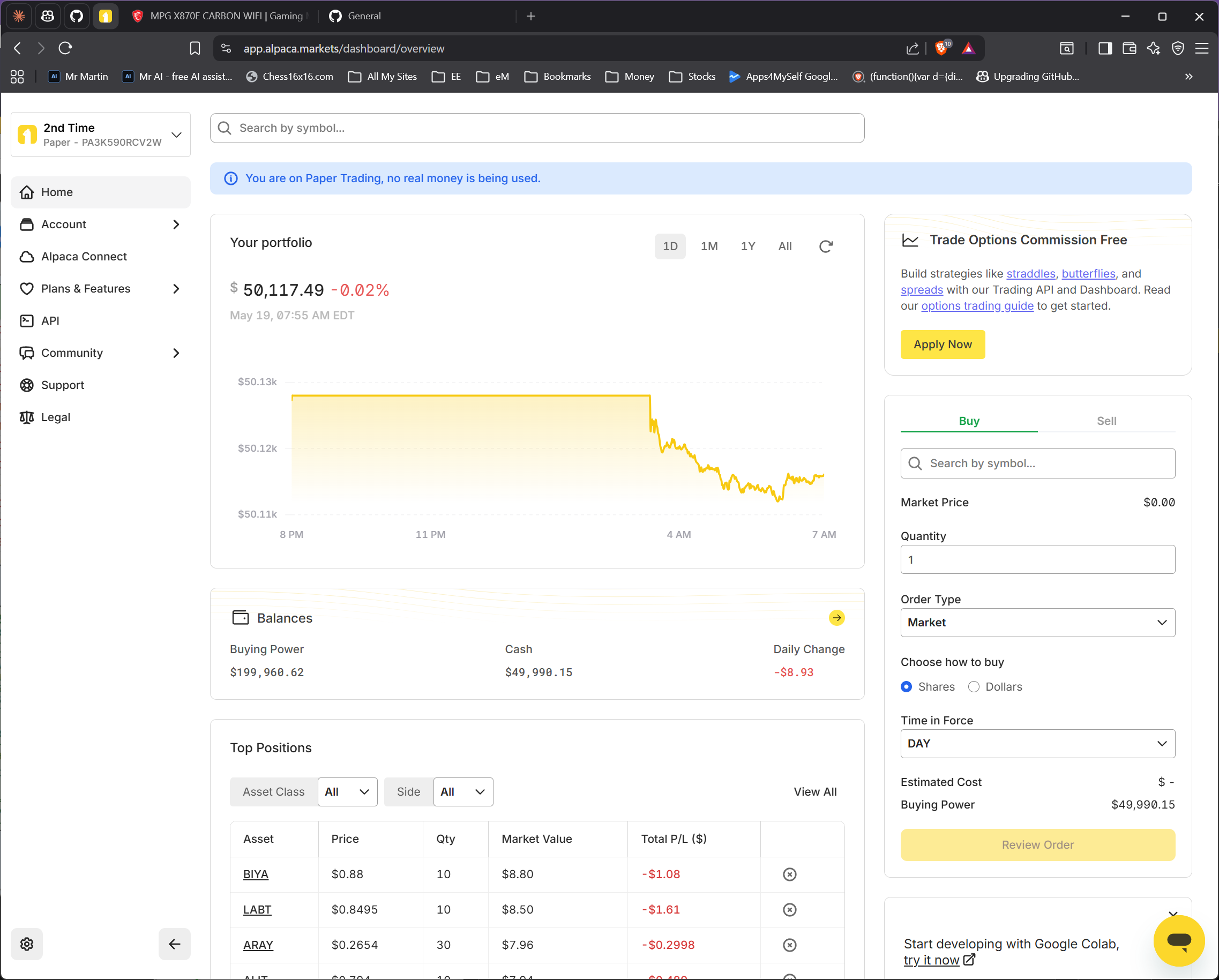The width and height of the screenshot is (1219, 980).
Task: Collapse the sidebar with arrow button
Action: (174, 943)
